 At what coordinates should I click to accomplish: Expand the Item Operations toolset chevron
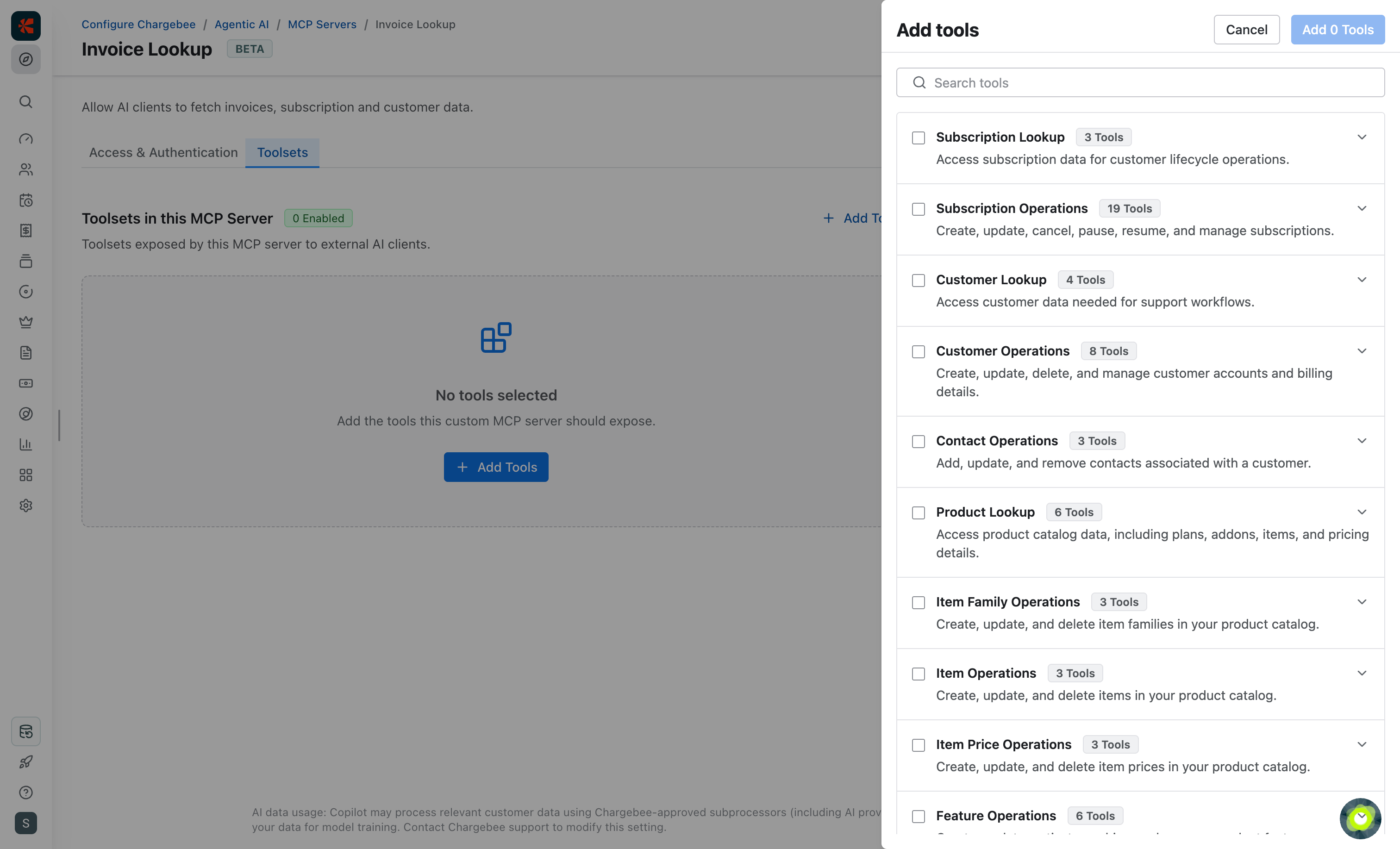tap(1362, 674)
